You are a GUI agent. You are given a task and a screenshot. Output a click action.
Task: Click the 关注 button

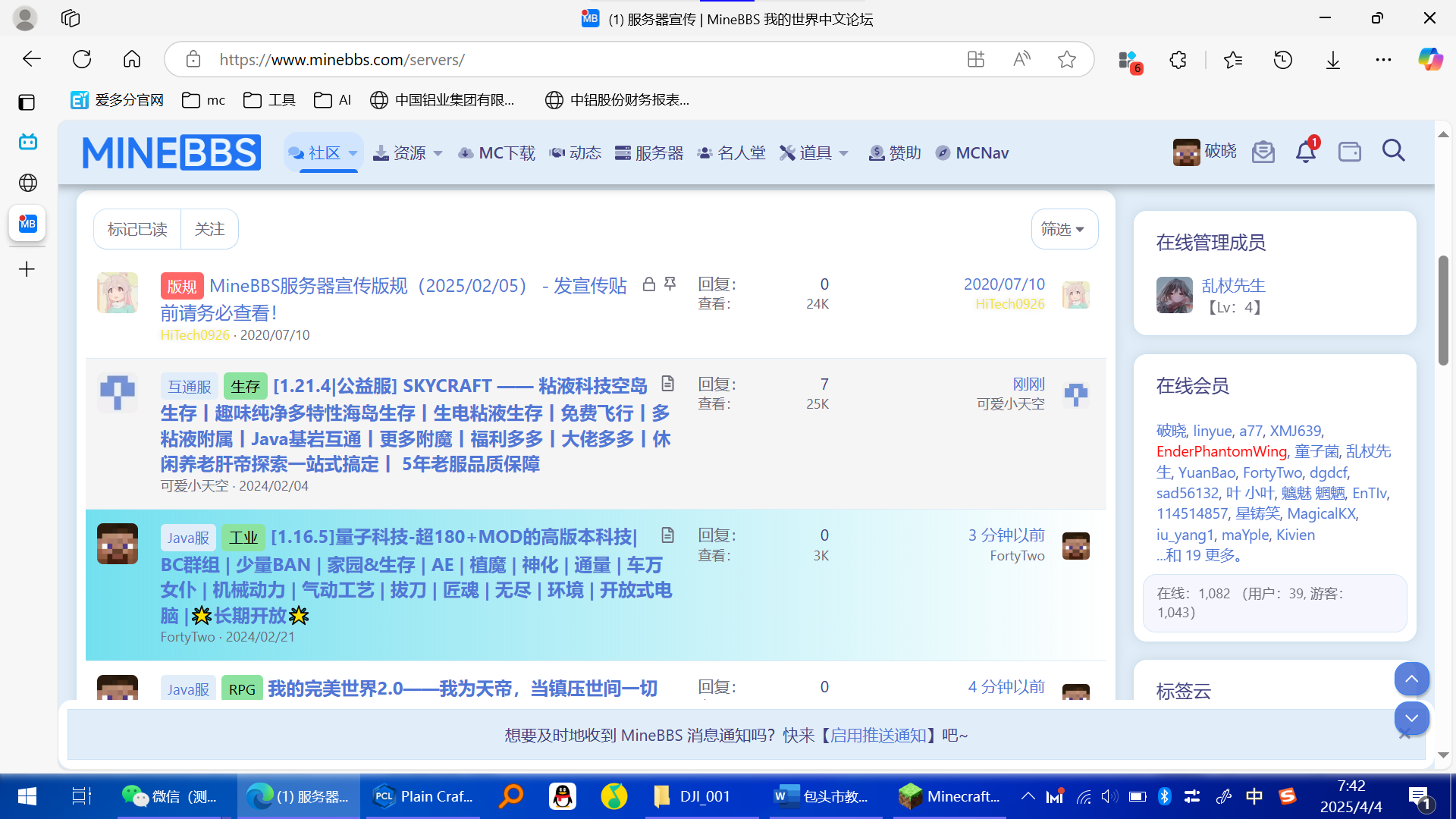[209, 229]
